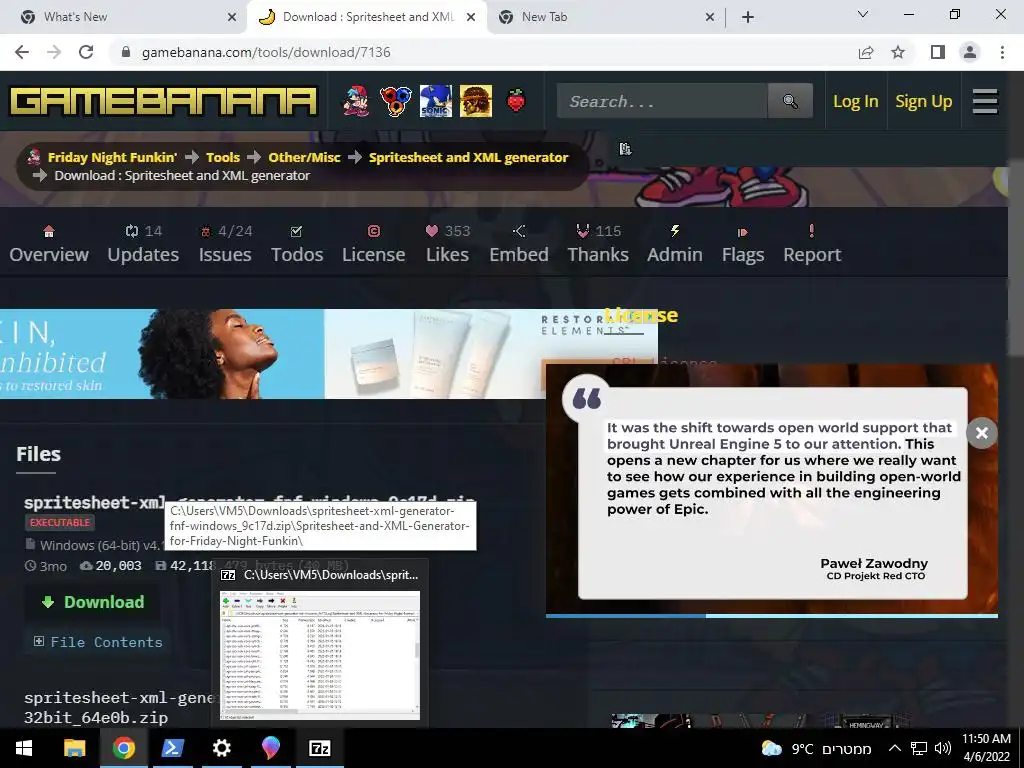Click the Todos checkbox icon
1024x768 pixels.
coord(296,231)
